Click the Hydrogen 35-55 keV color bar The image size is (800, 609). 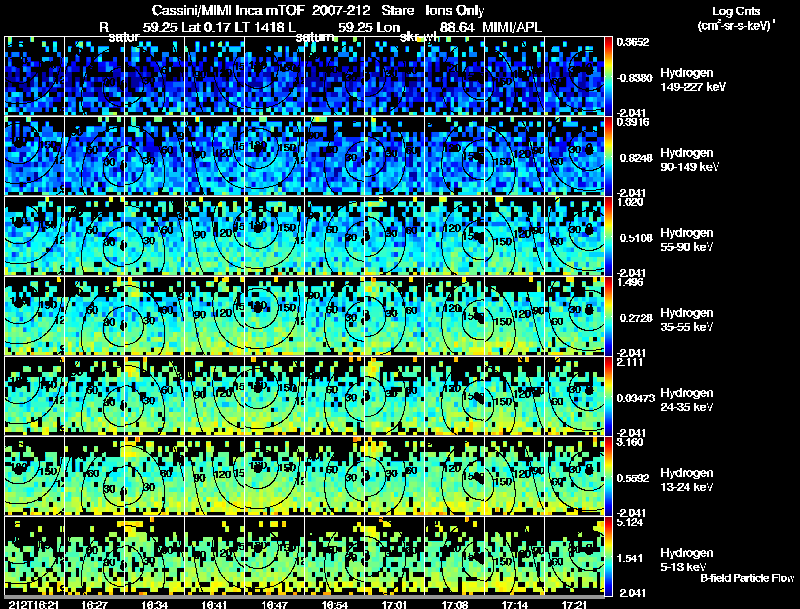[608, 316]
